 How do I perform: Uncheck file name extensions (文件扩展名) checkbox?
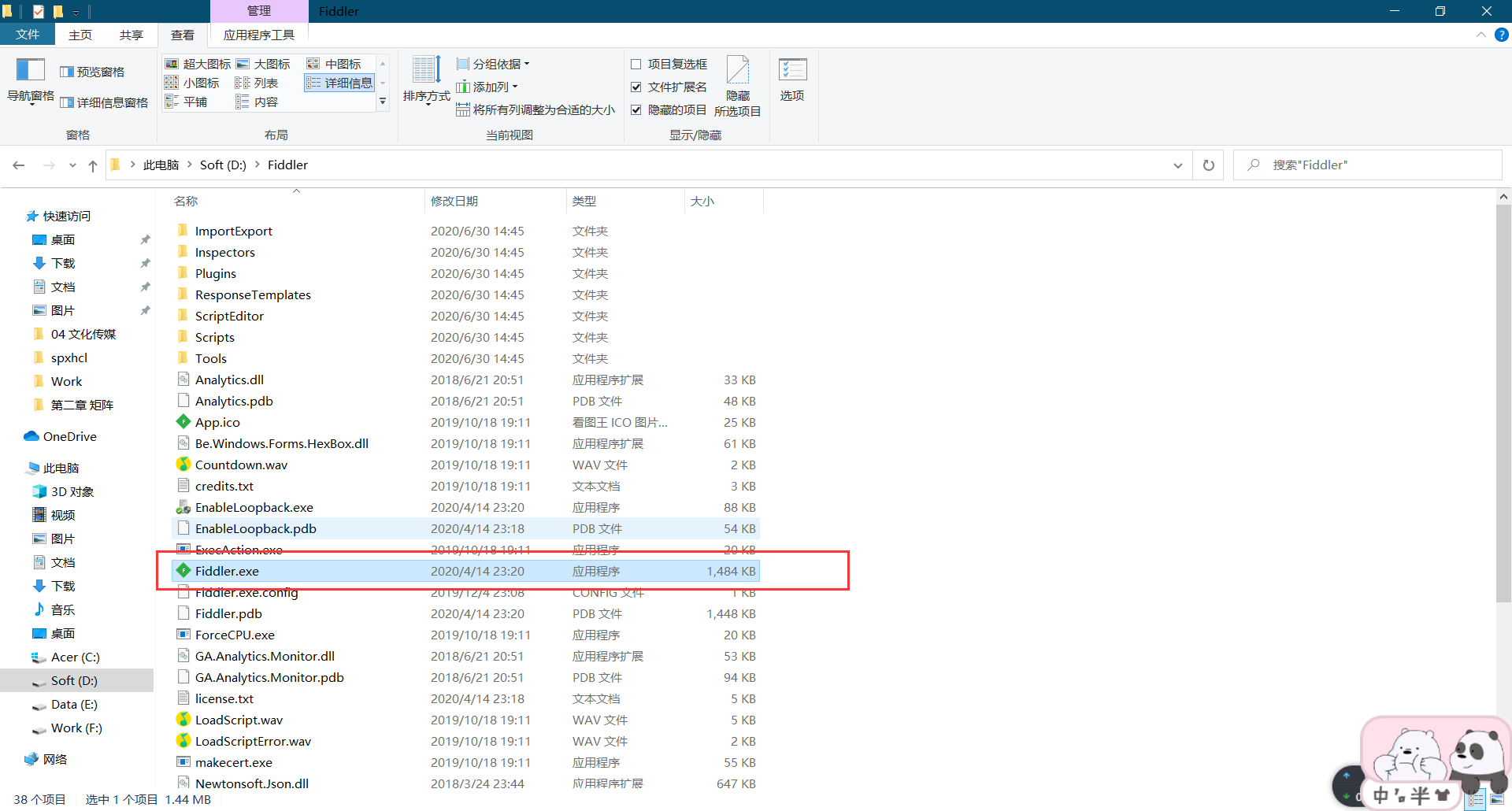pyautogui.click(x=636, y=87)
